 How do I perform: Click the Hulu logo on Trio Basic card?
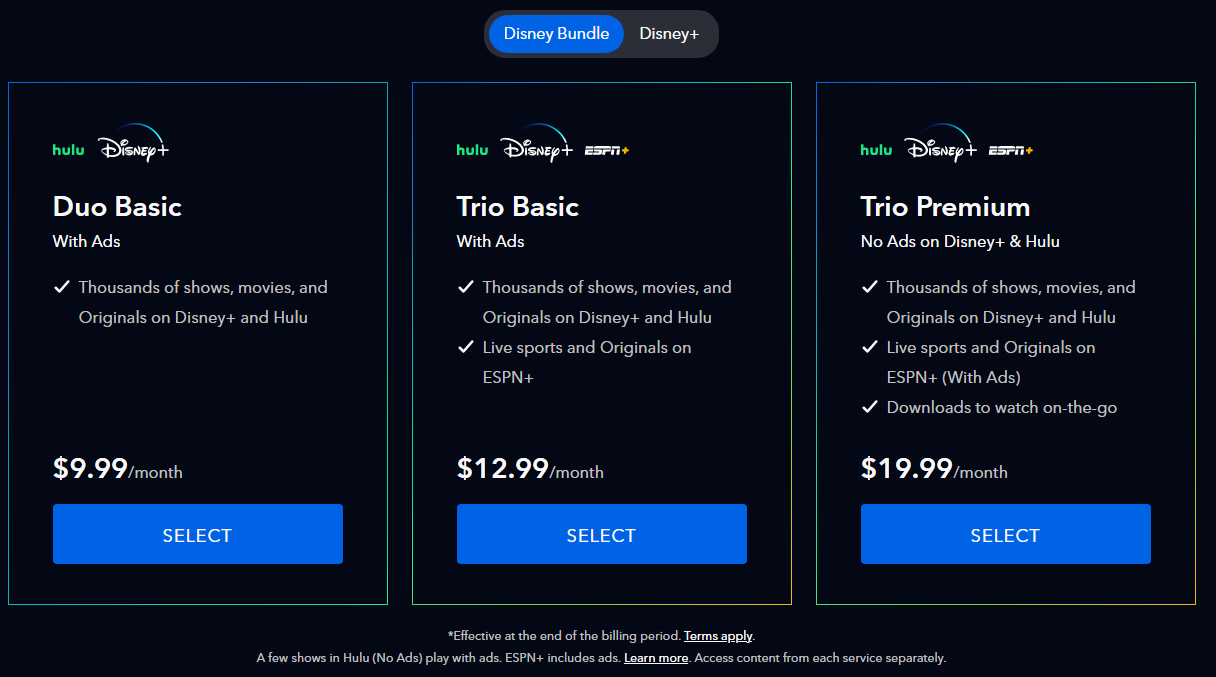[471, 149]
